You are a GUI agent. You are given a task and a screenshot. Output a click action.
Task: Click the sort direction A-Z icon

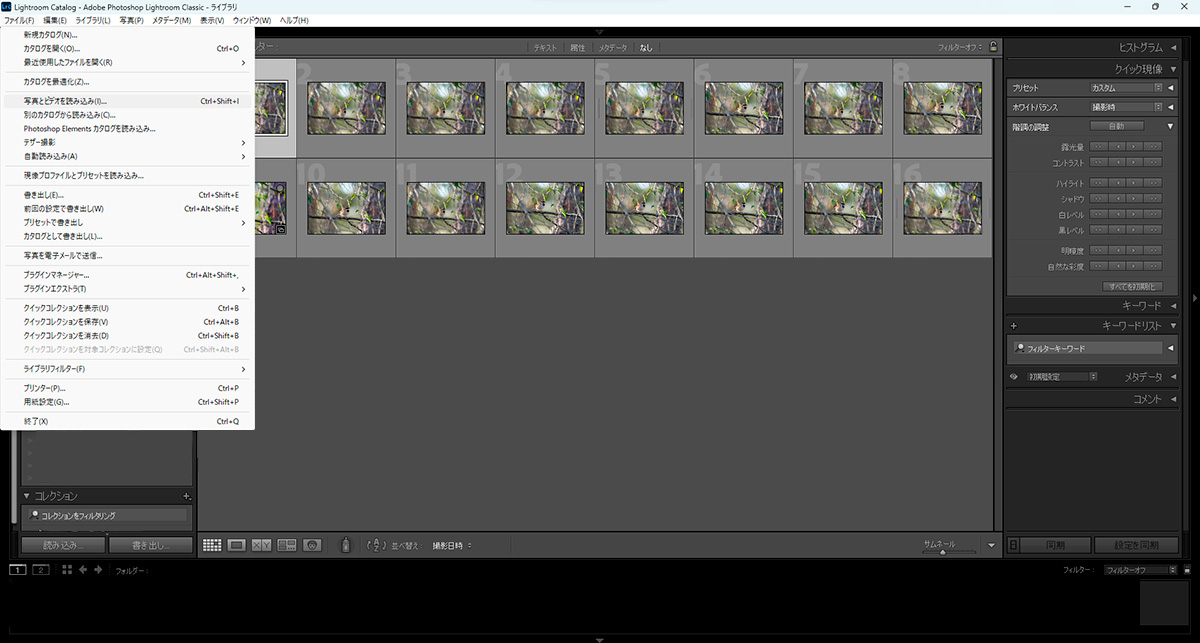point(377,545)
